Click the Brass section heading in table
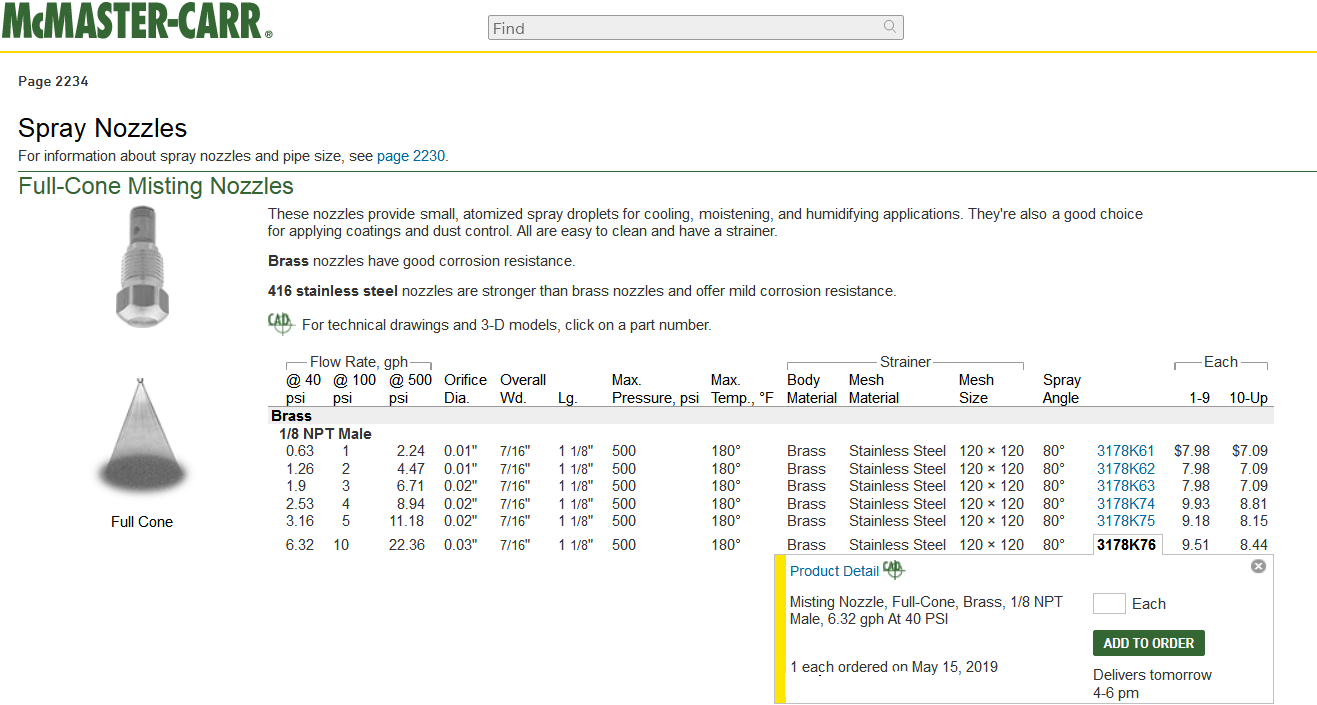The width and height of the screenshot is (1317, 705). click(x=291, y=416)
